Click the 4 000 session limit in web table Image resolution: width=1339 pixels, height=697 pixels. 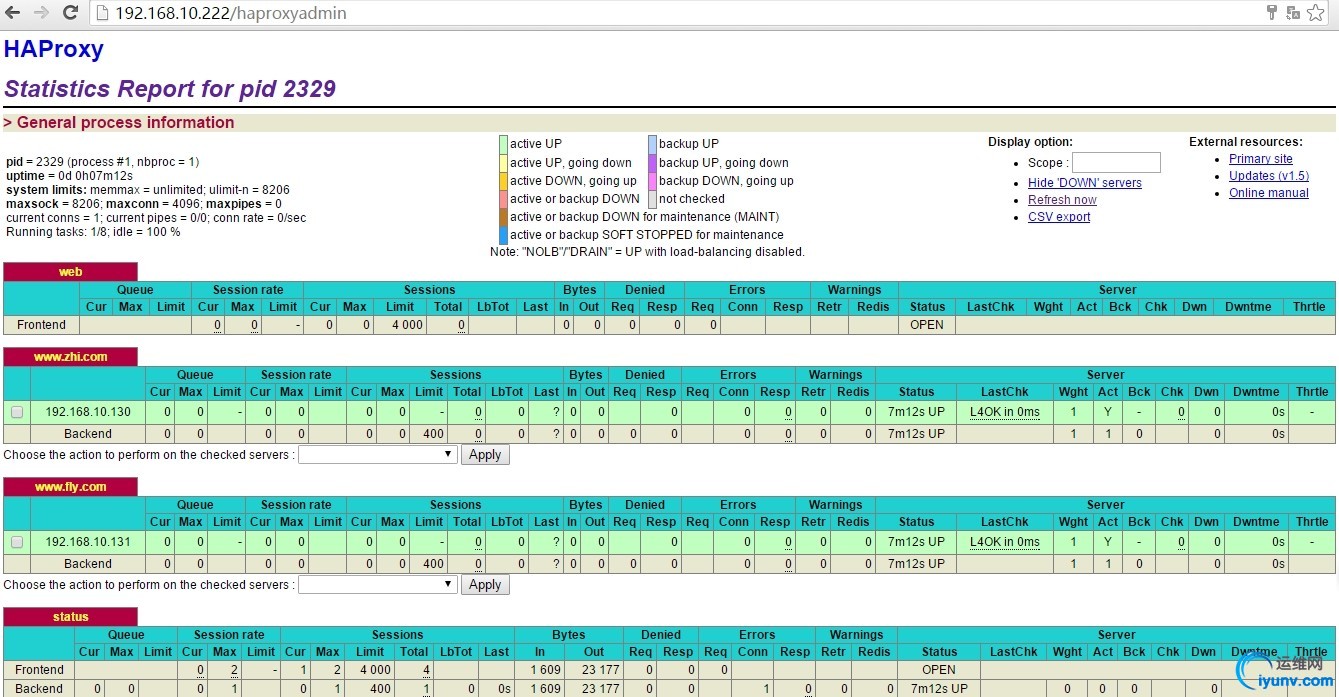[400, 325]
